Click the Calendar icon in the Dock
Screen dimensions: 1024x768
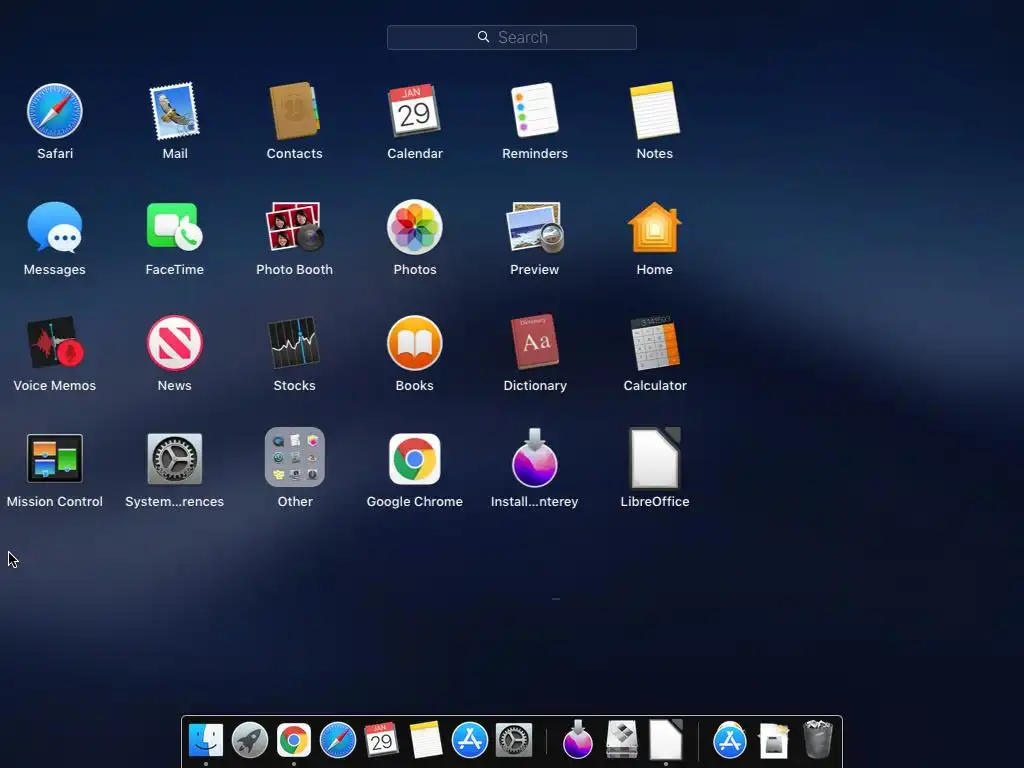tap(381, 740)
